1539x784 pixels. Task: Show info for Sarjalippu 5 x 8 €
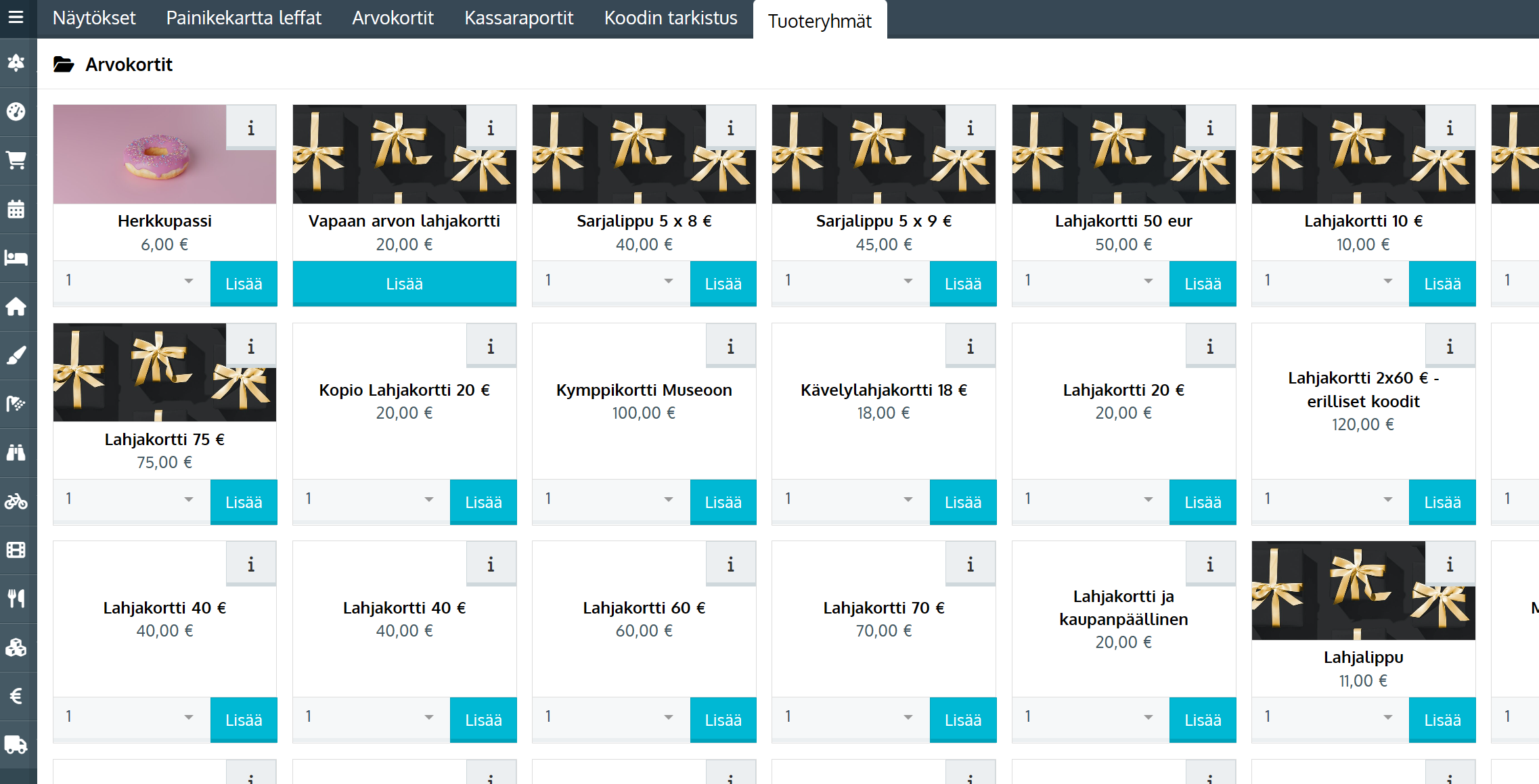(x=730, y=127)
